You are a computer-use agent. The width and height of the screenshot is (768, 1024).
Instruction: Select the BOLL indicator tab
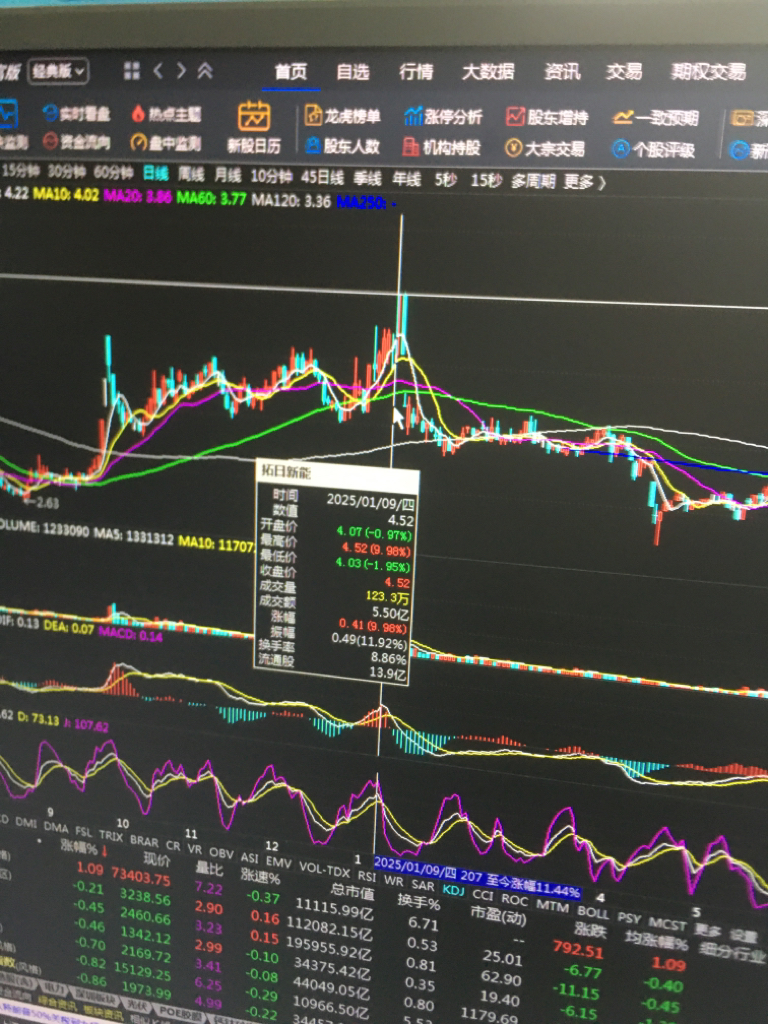(x=592, y=911)
